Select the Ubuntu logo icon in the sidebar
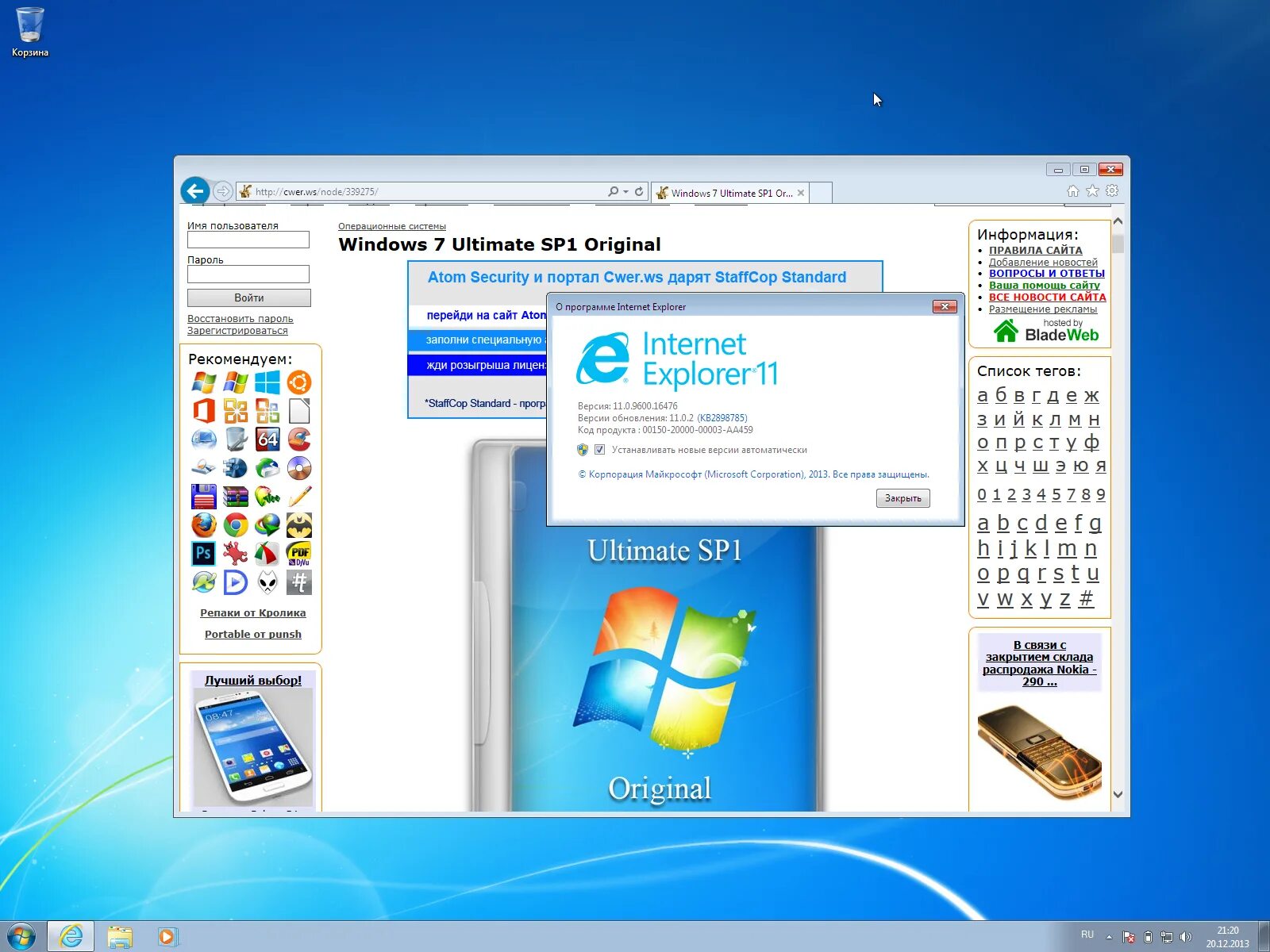Viewport: 1270px width, 952px height. coord(299,382)
